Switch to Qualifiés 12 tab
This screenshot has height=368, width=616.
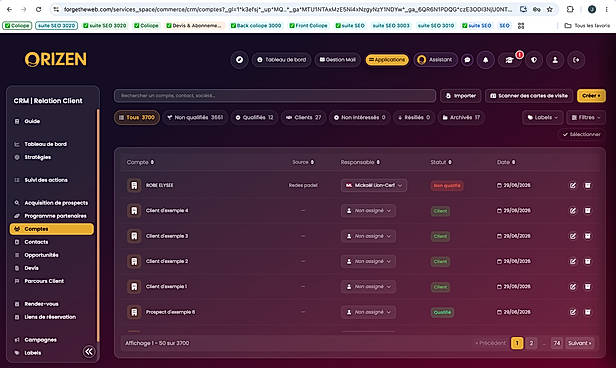click(254, 117)
